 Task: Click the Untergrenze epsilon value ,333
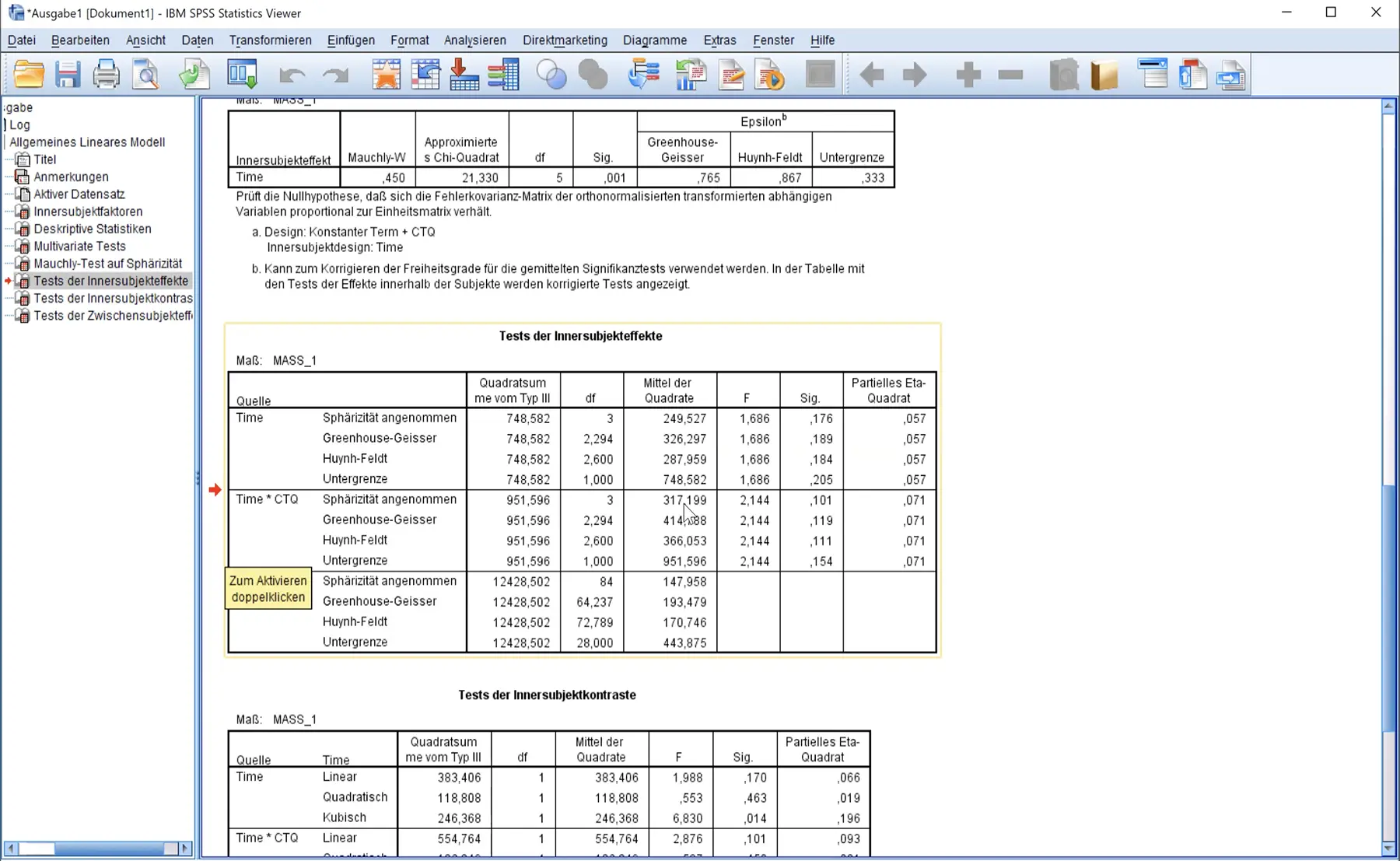(x=872, y=177)
